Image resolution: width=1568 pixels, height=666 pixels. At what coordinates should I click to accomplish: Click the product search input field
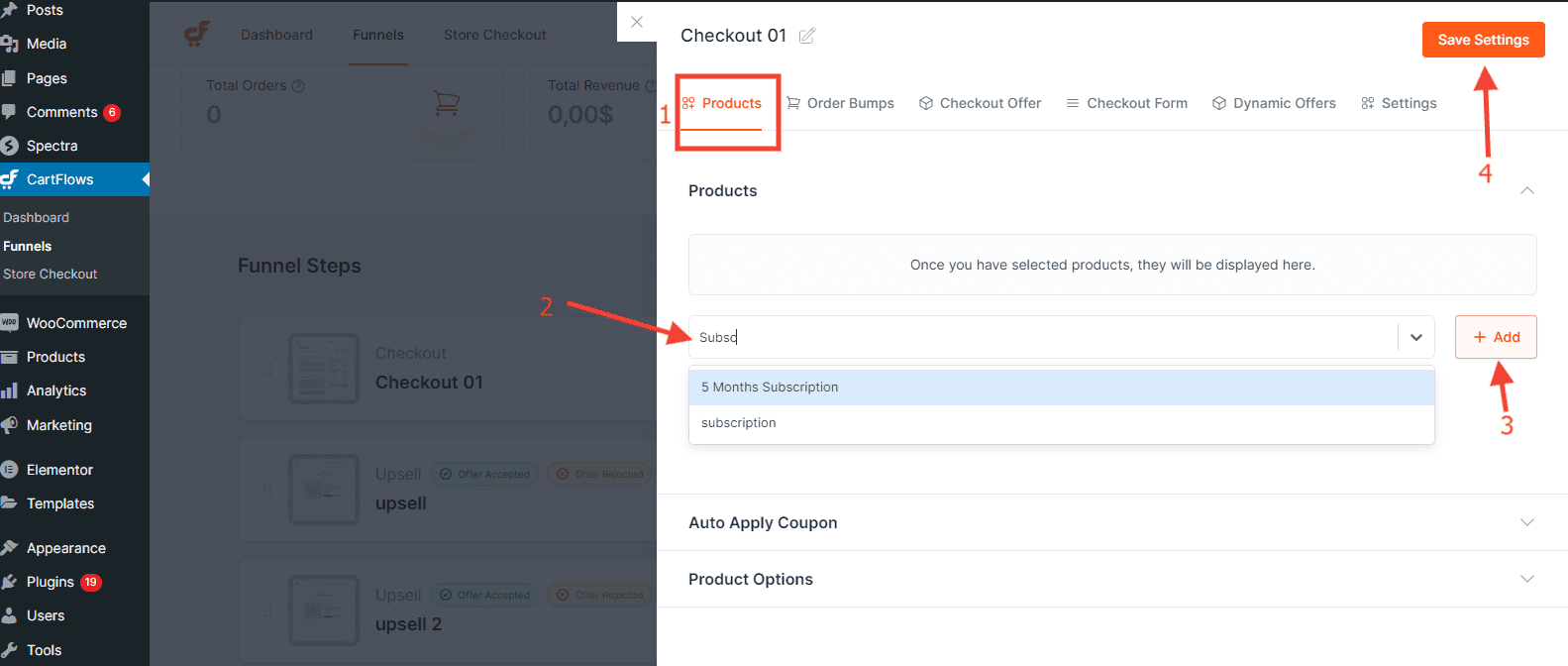point(1043,337)
